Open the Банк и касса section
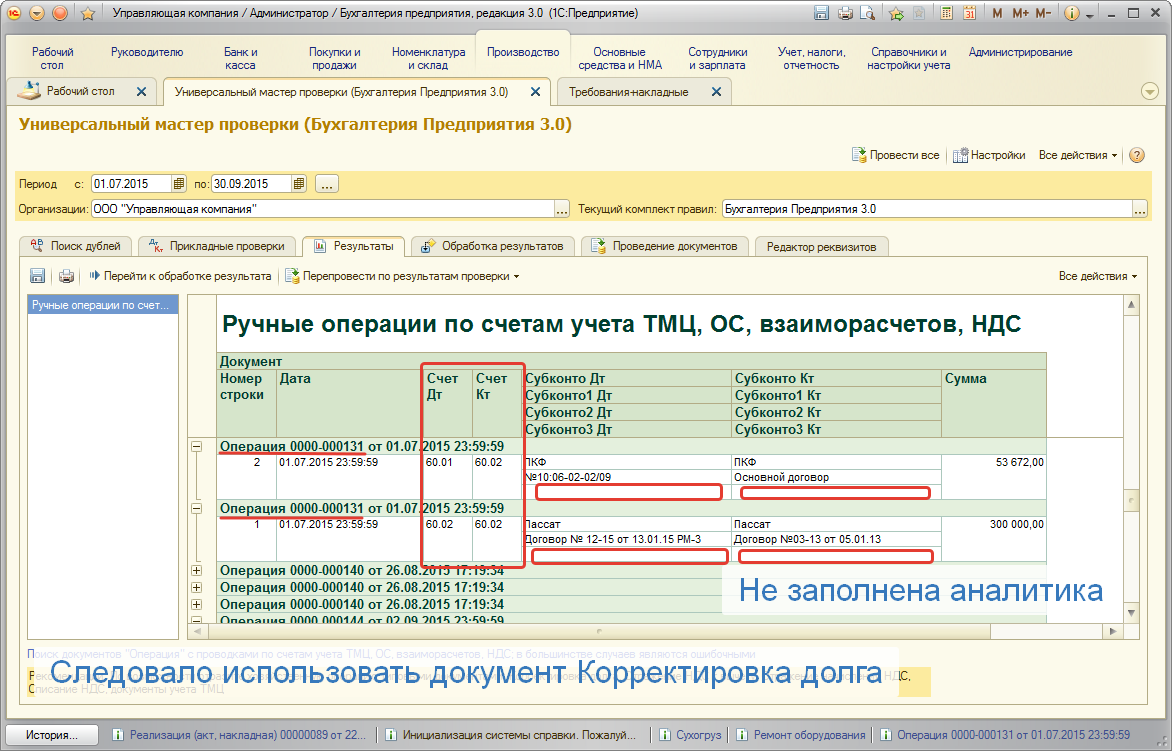This screenshot has height=751, width=1172. 241,58
